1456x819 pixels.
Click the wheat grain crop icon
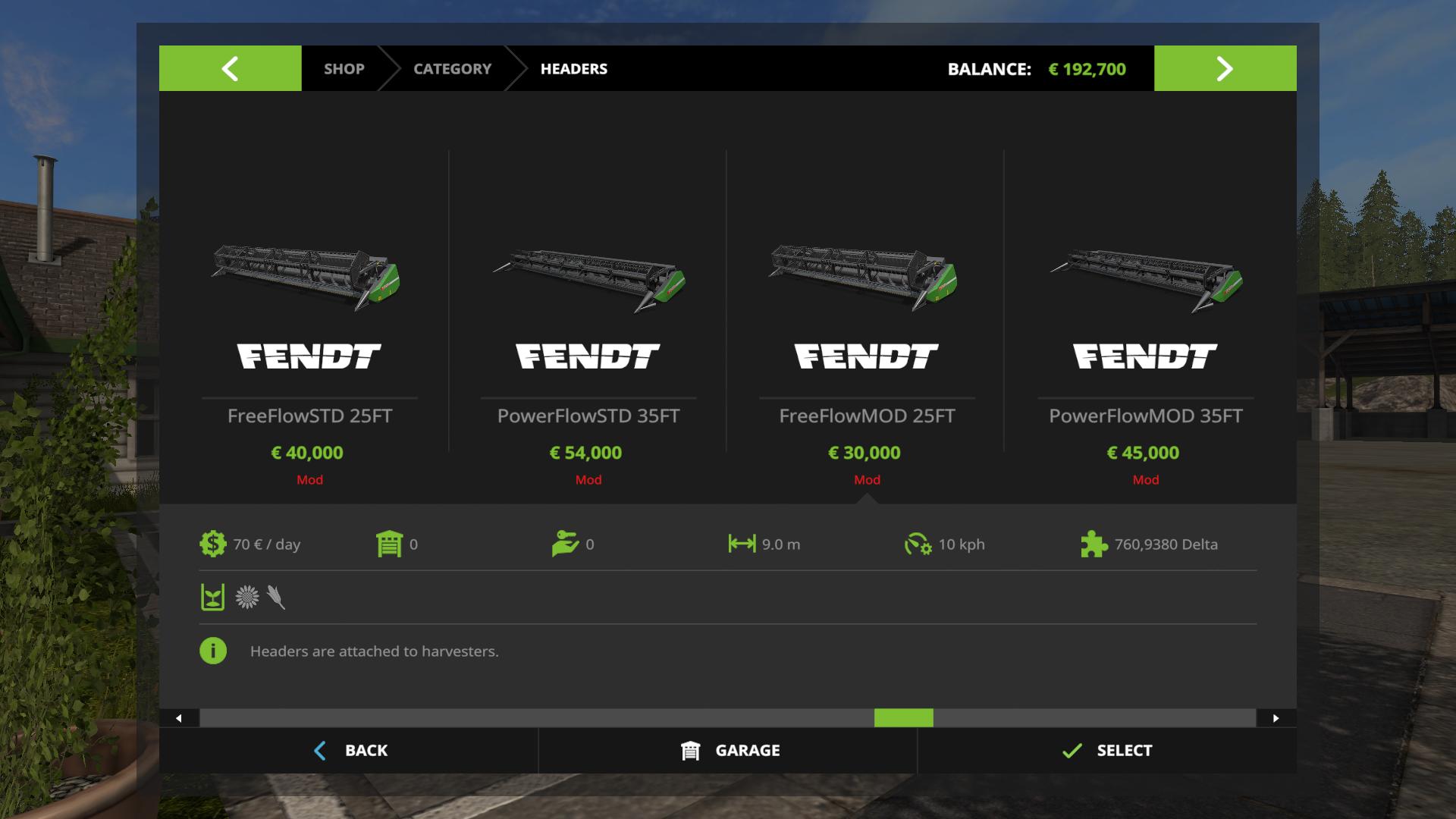pos(276,597)
